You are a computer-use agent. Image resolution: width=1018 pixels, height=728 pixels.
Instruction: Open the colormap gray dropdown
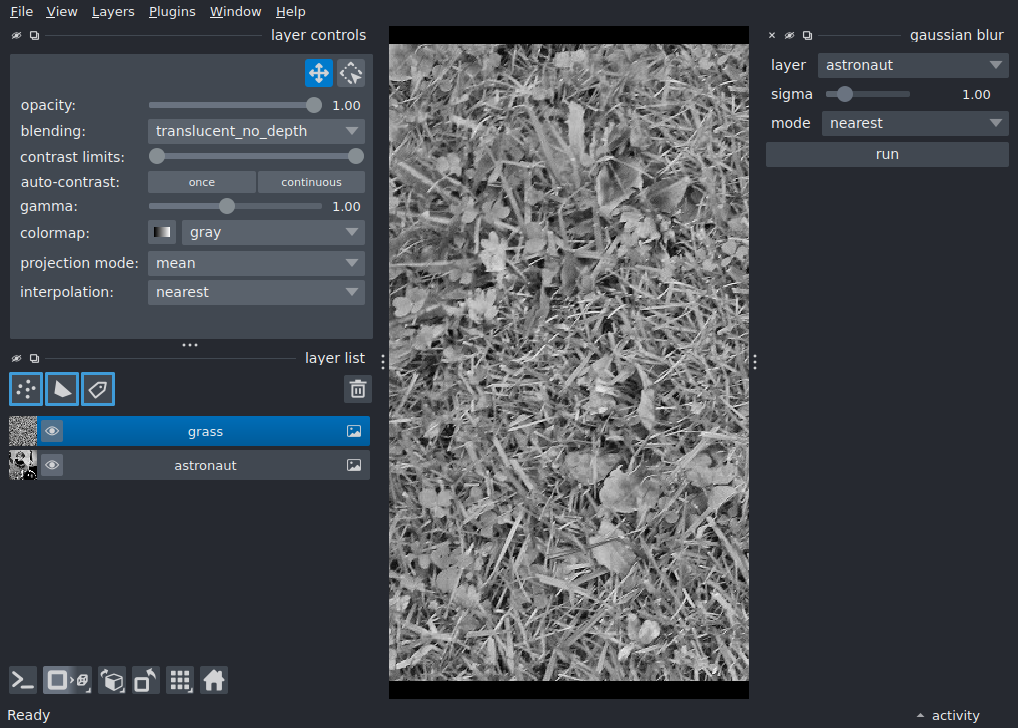point(273,232)
